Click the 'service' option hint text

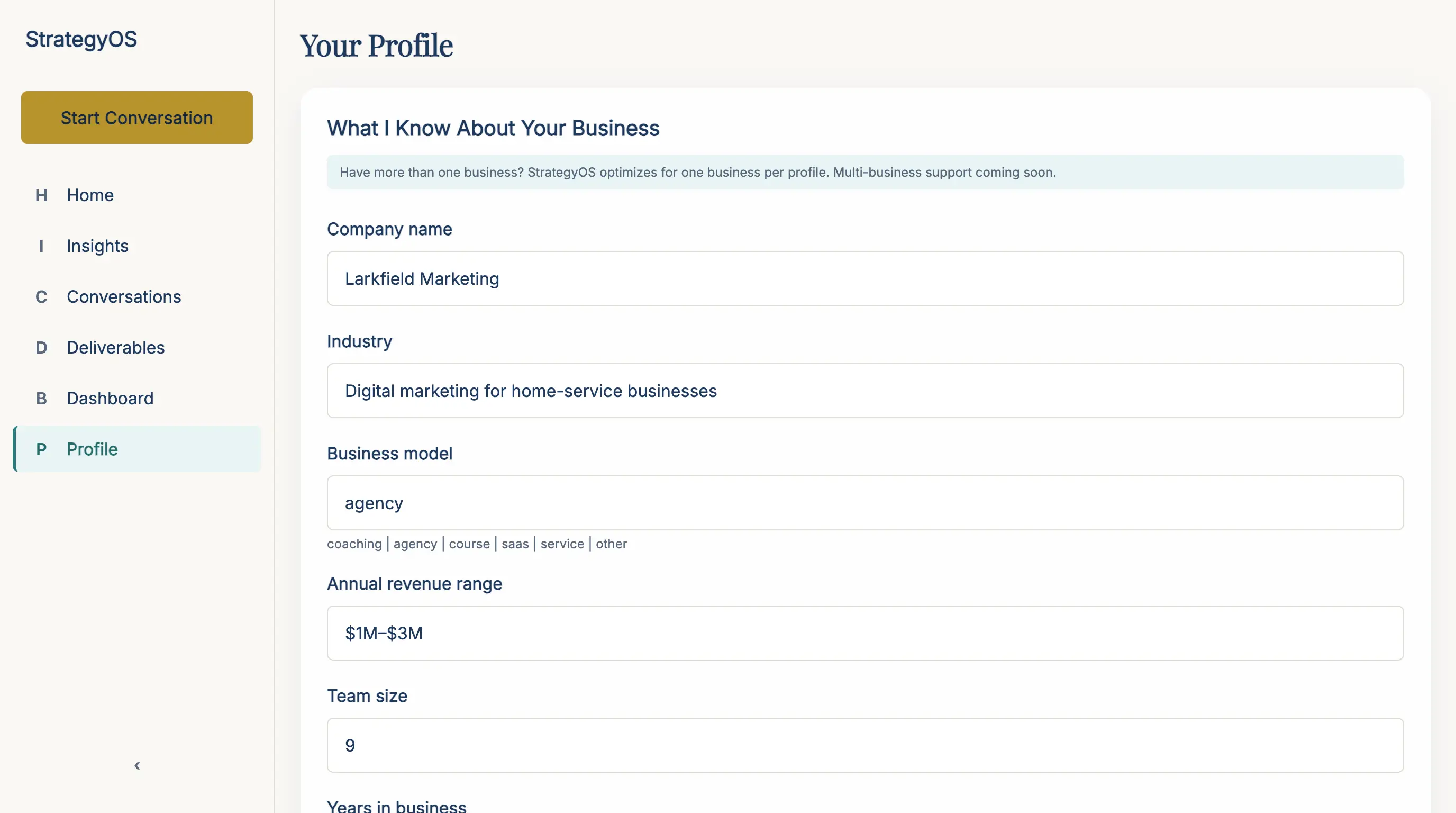(562, 544)
